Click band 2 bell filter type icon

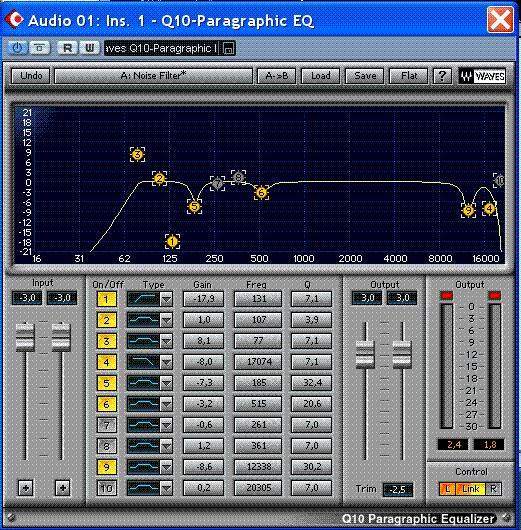[x=143, y=320]
